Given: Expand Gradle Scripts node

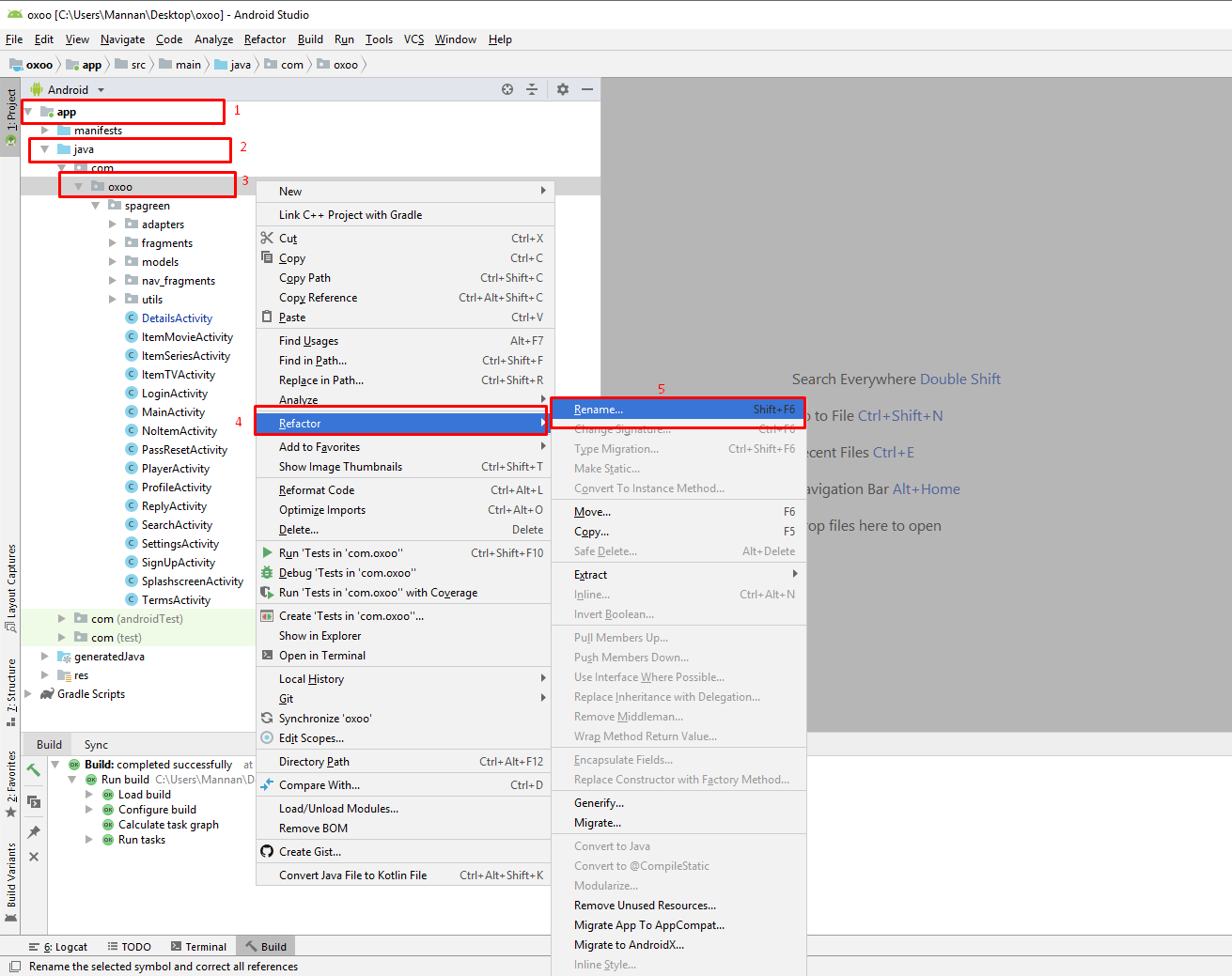Looking at the screenshot, I should 28,694.
